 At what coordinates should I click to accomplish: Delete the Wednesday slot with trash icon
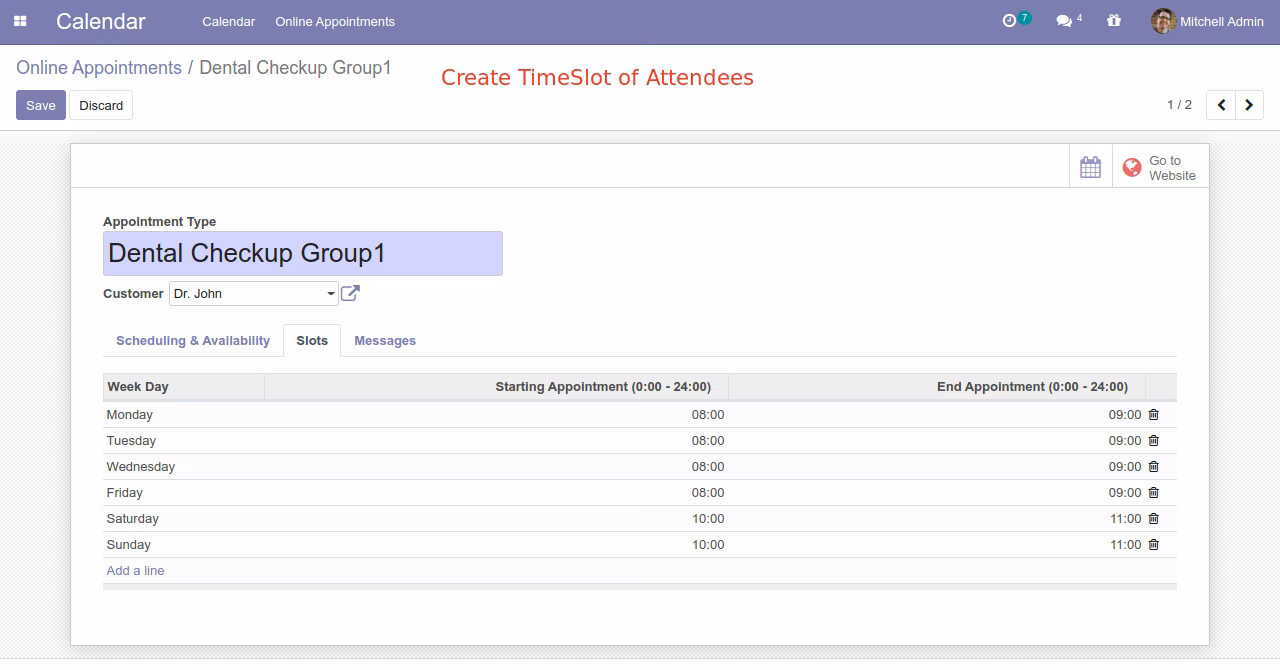coord(1154,466)
